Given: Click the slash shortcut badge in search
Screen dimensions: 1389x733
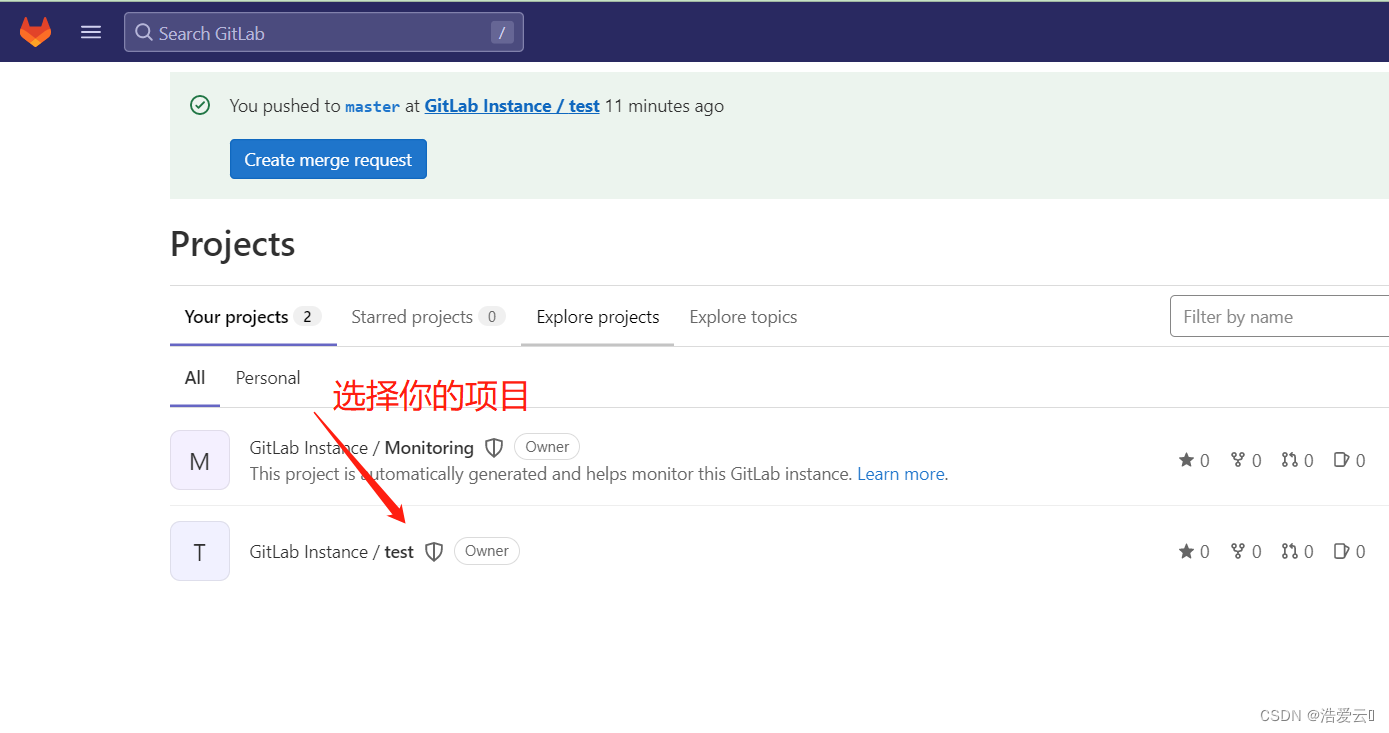Looking at the screenshot, I should (502, 32).
